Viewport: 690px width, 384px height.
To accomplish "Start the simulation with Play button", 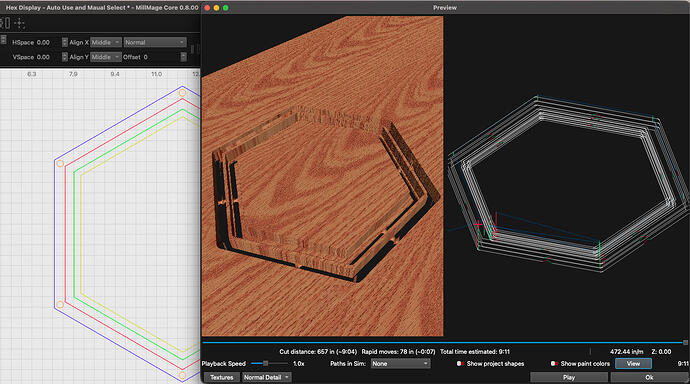I will [569, 377].
